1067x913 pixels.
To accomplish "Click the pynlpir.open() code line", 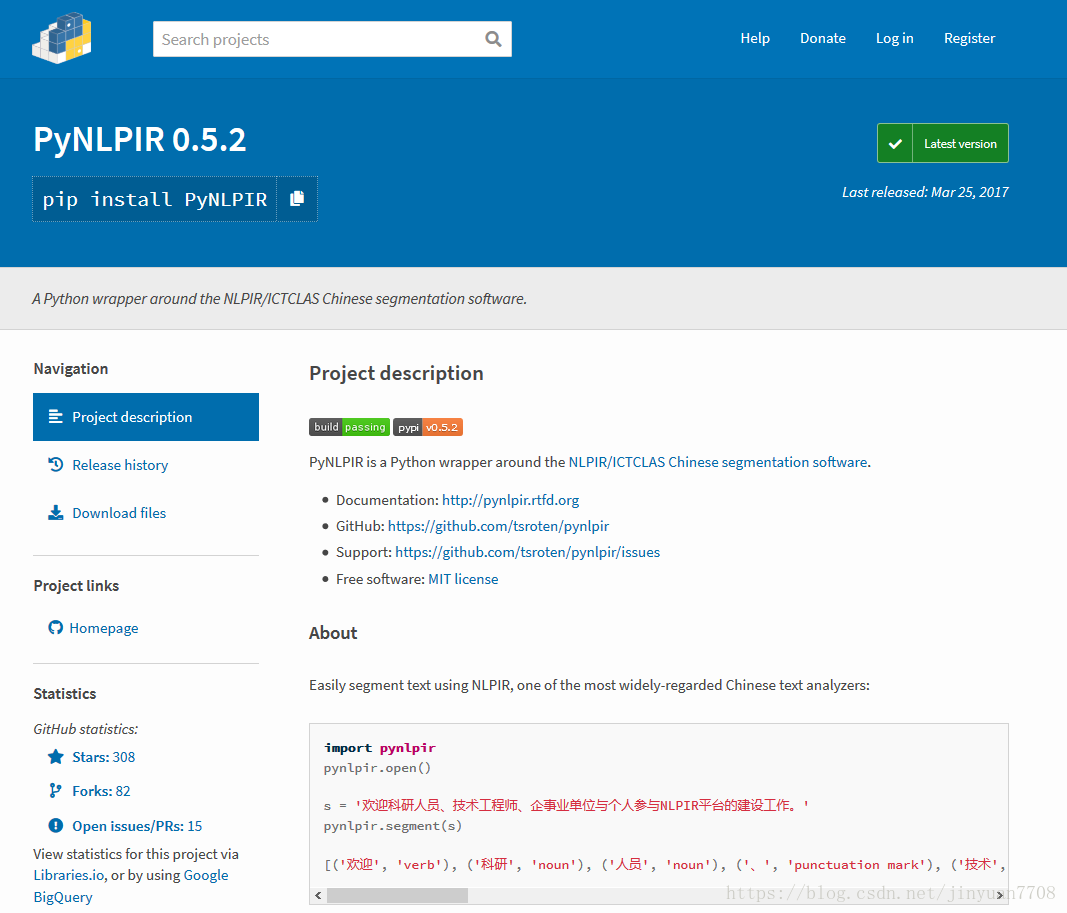I will click(x=377, y=768).
